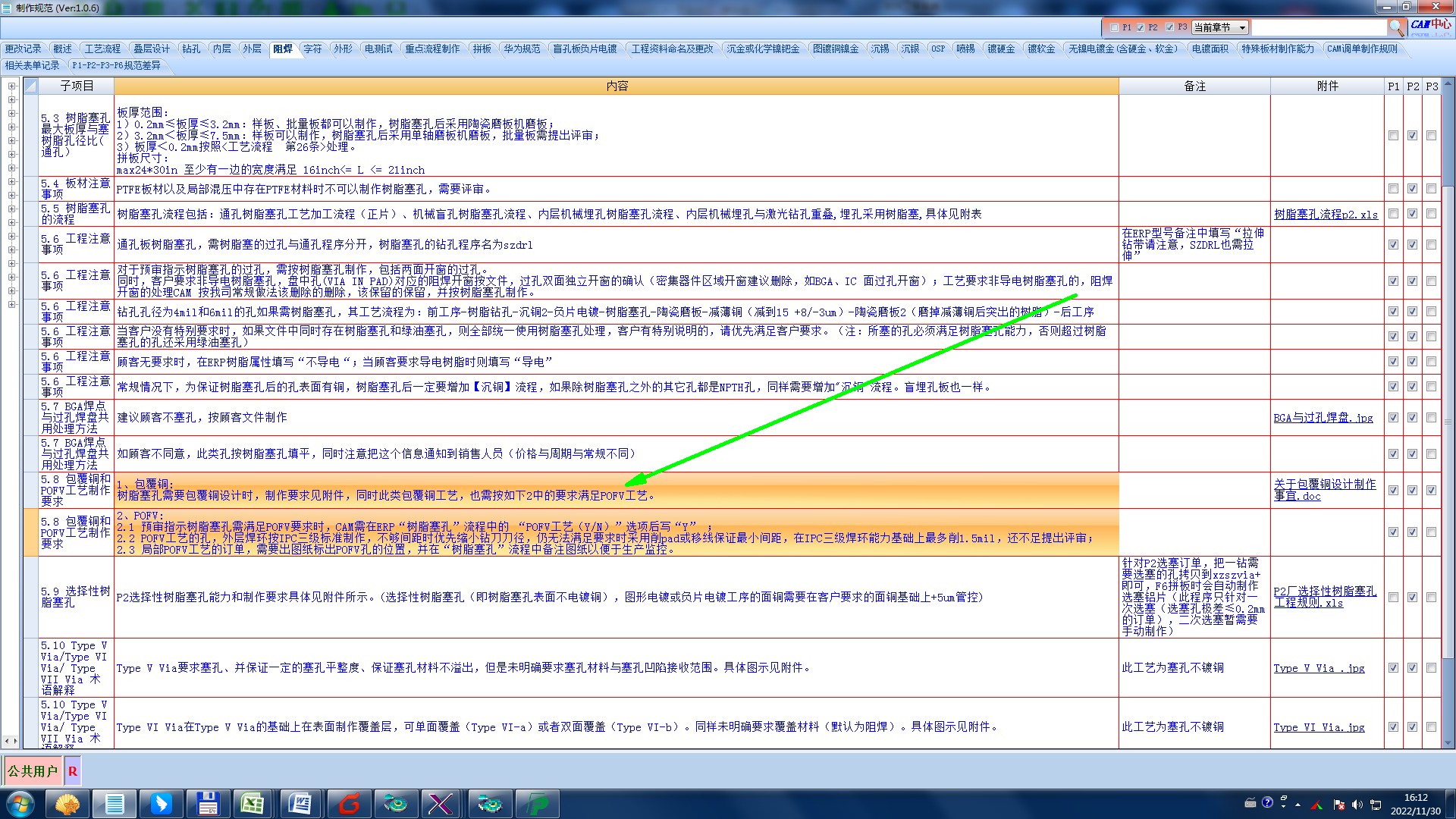Expand the top tree node in left panel
The image size is (1456, 819).
pos(11,86)
